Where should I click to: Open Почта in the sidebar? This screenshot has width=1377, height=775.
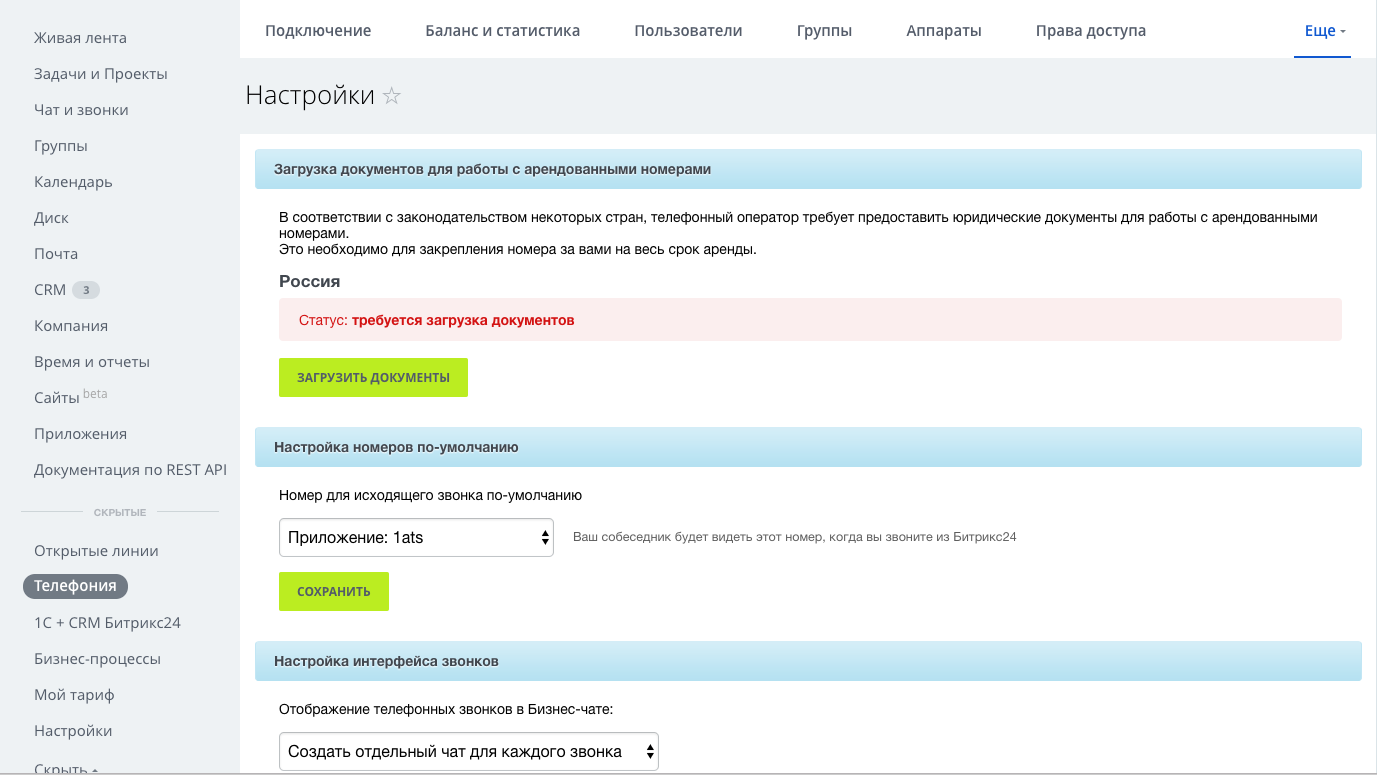[x=56, y=254]
